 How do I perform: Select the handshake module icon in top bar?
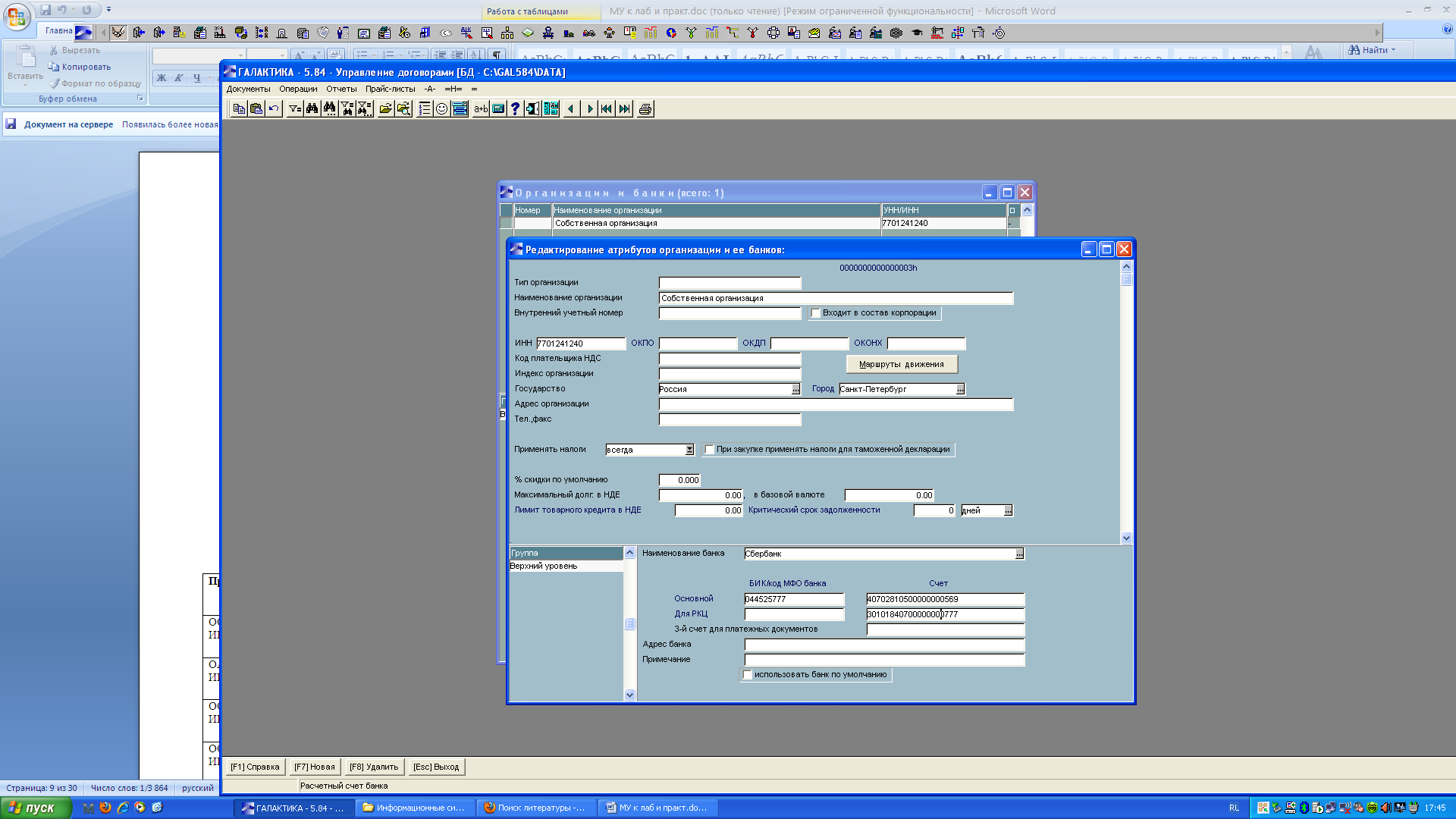tap(118, 33)
